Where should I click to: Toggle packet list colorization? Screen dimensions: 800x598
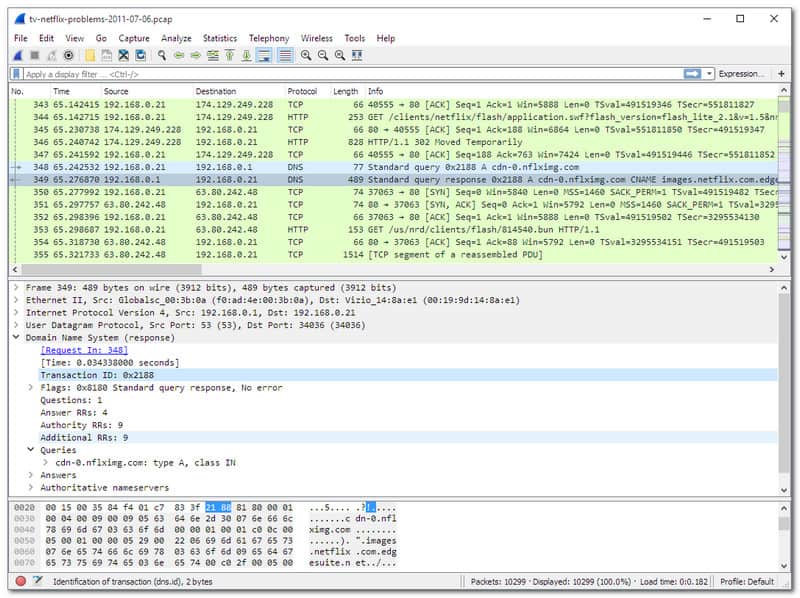[x=285, y=55]
